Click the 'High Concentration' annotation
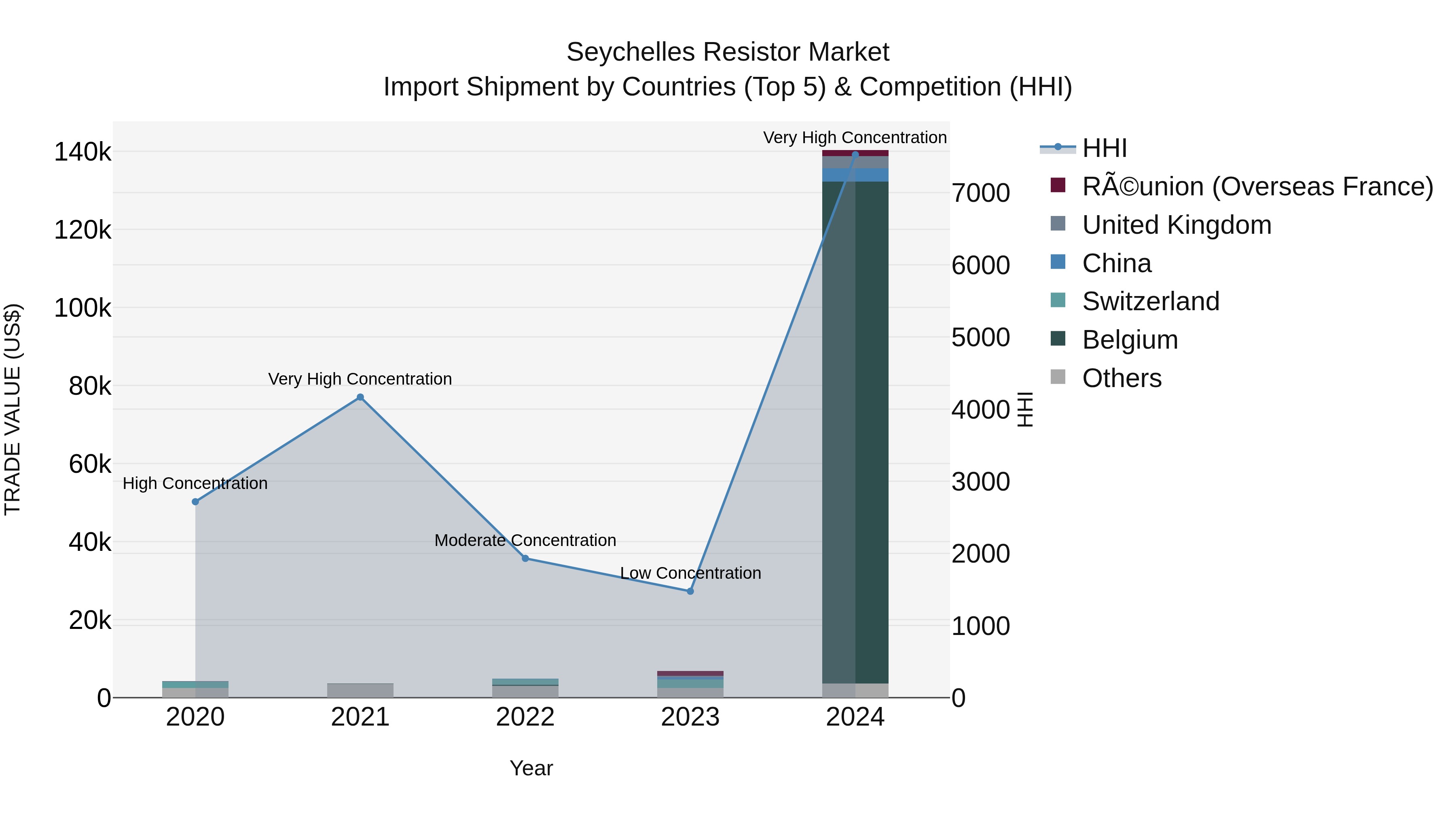The image size is (1456, 819). point(195,483)
